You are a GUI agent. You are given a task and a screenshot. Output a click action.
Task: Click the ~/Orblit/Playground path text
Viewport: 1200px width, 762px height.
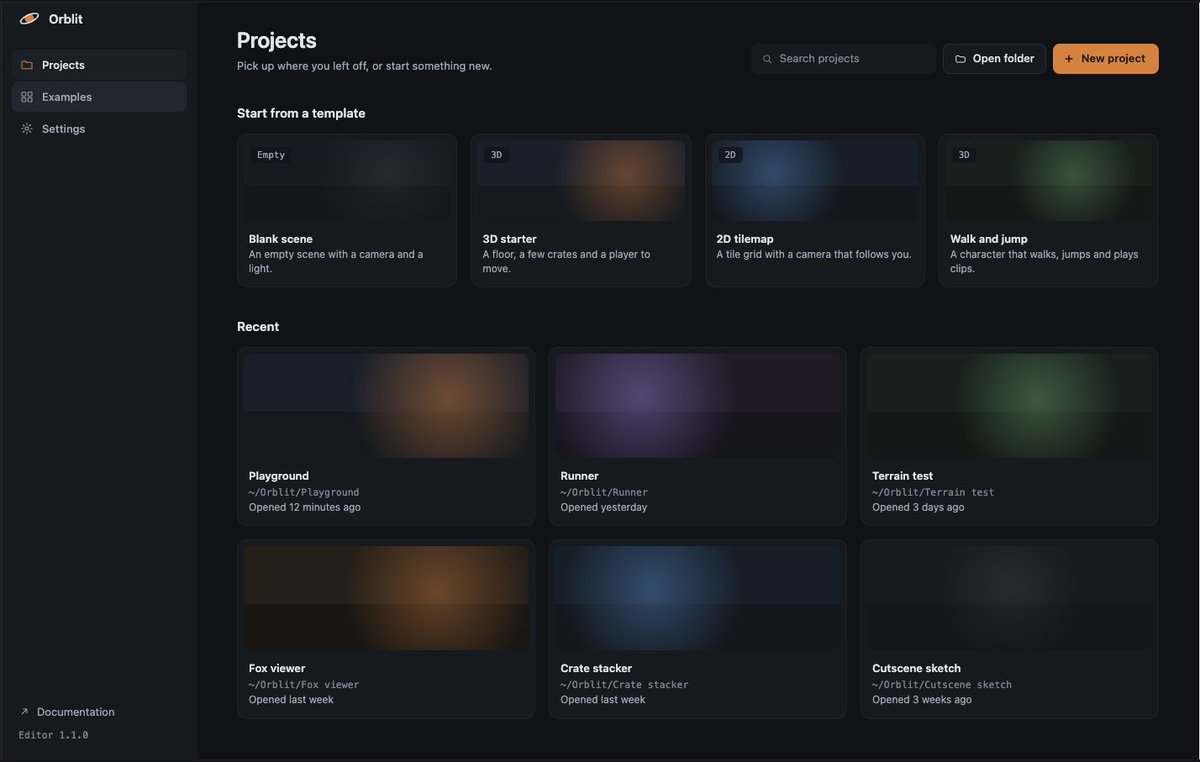pyautogui.click(x=304, y=492)
